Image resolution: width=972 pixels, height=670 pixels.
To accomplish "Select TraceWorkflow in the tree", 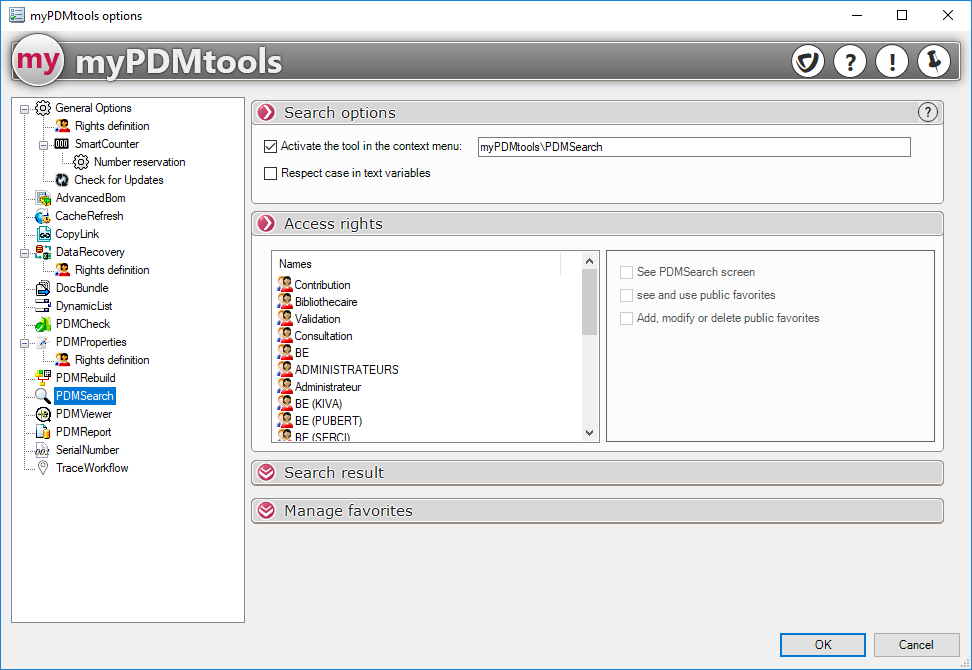I will click(91, 468).
